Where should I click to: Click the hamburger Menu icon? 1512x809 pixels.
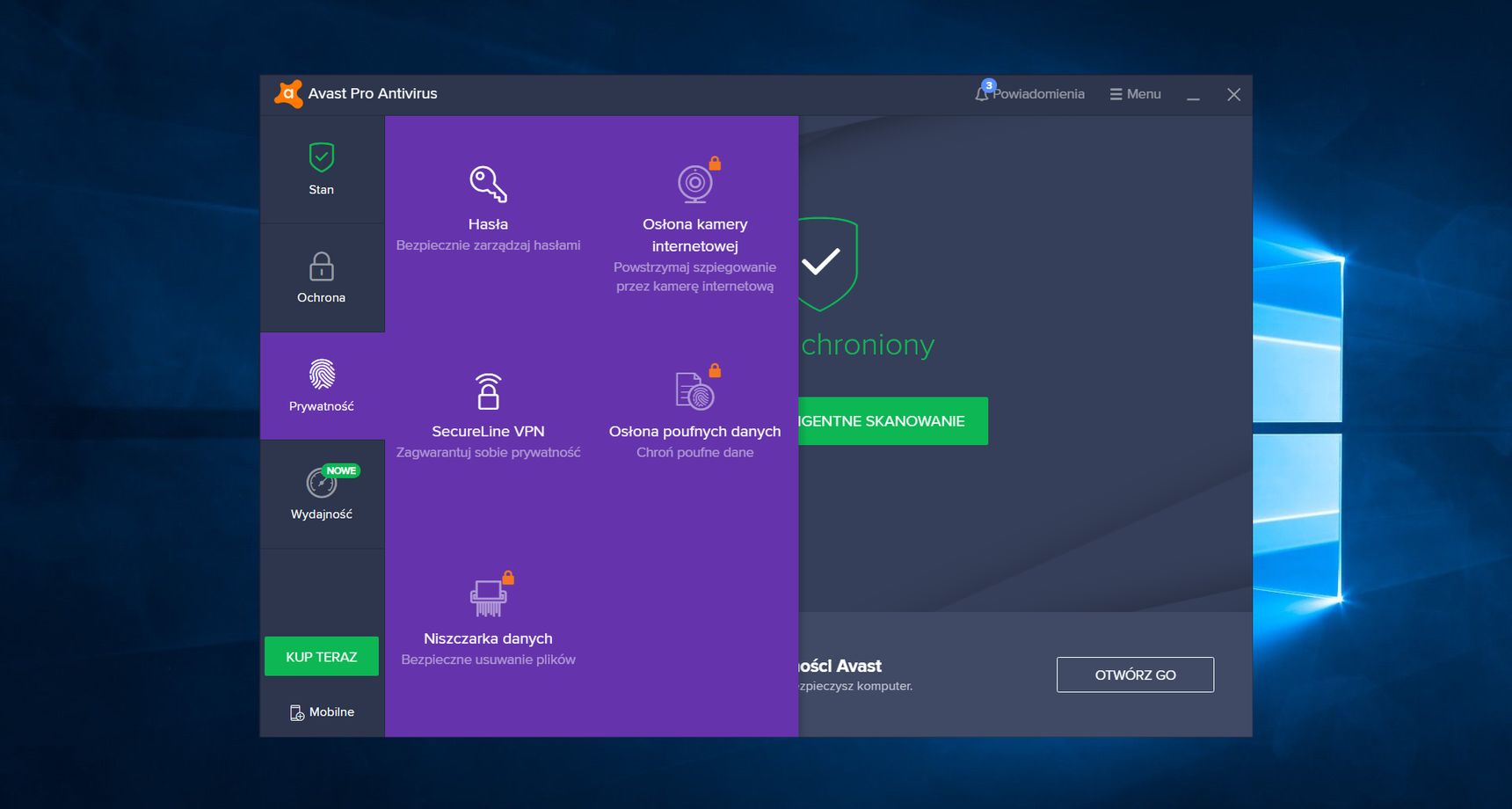[x=1116, y=94]
